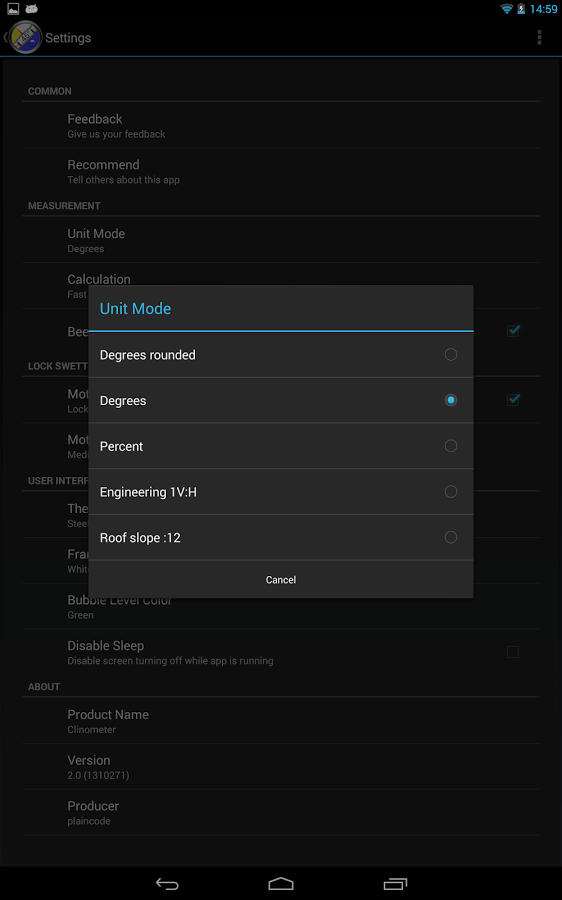Tap the Version entry
Viewport: 562px width, 900px height.
coord(281,767)
